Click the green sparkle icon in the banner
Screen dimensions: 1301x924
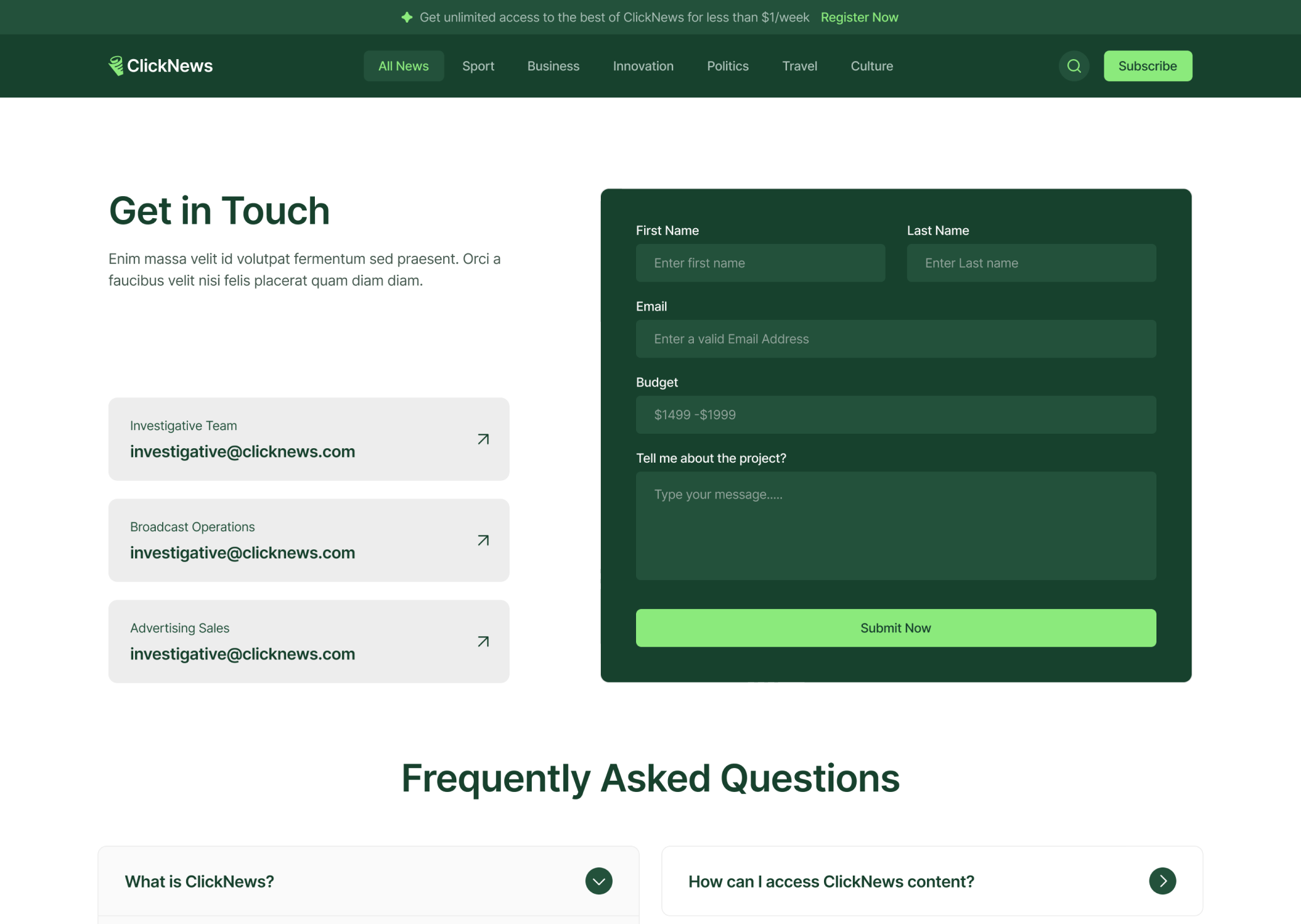(407, 17)
